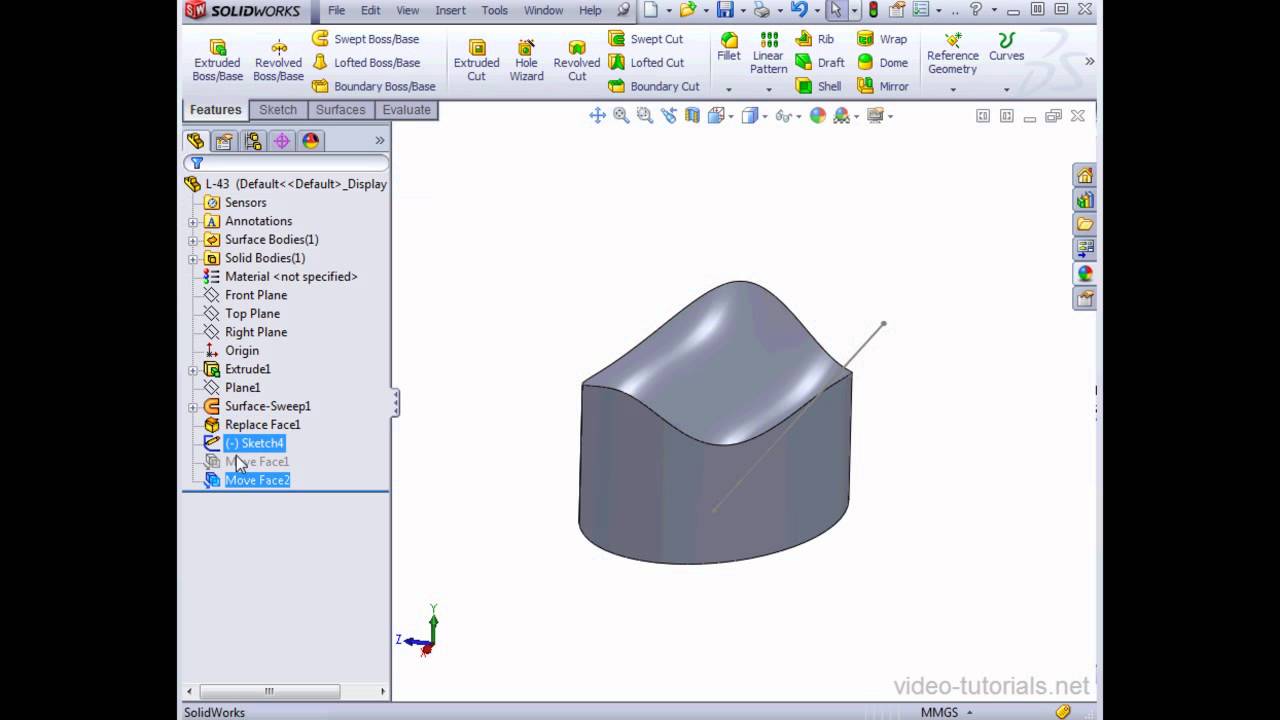Open DisplayManager tab icon
The image size is (1280, 720).
(311, 141)
